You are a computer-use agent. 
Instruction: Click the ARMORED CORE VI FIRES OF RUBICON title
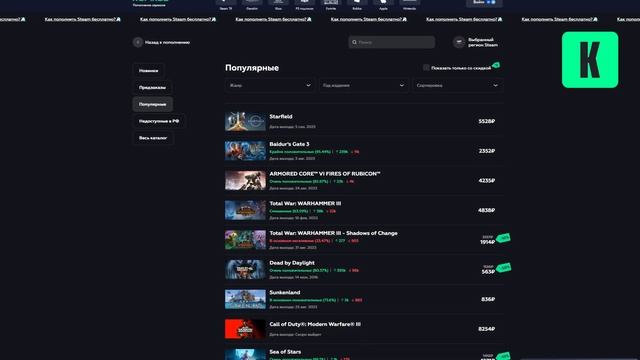click(x=325, y=174)
